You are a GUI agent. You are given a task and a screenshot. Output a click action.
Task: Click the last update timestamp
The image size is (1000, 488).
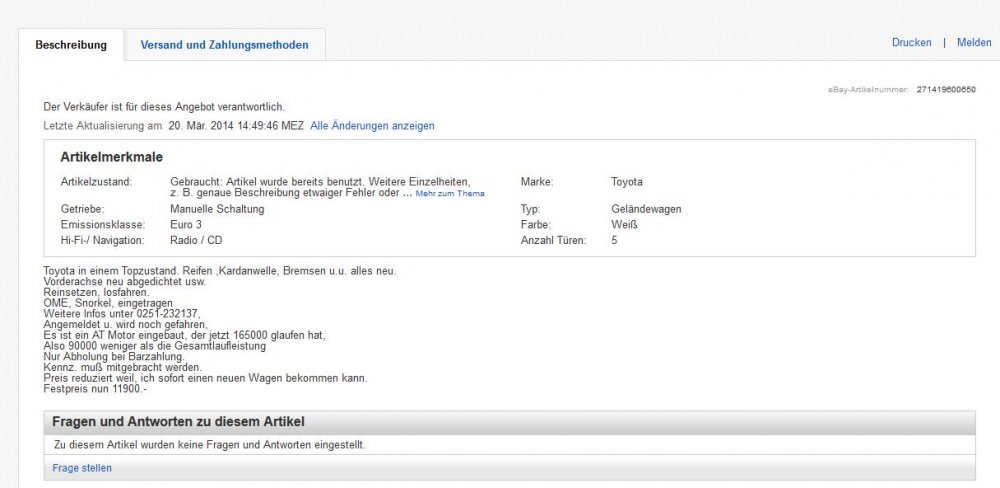pos(236,126)
